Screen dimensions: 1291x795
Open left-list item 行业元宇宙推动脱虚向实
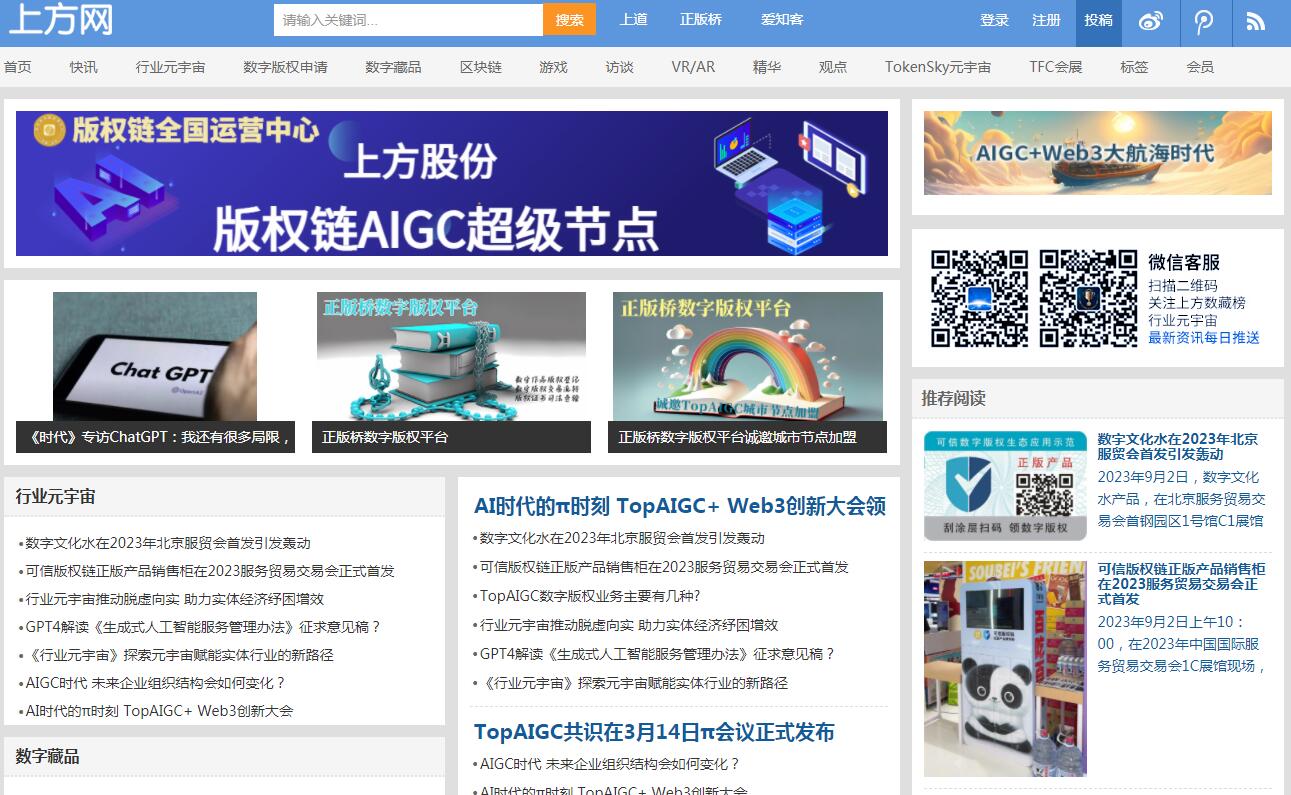pos(175,599)
